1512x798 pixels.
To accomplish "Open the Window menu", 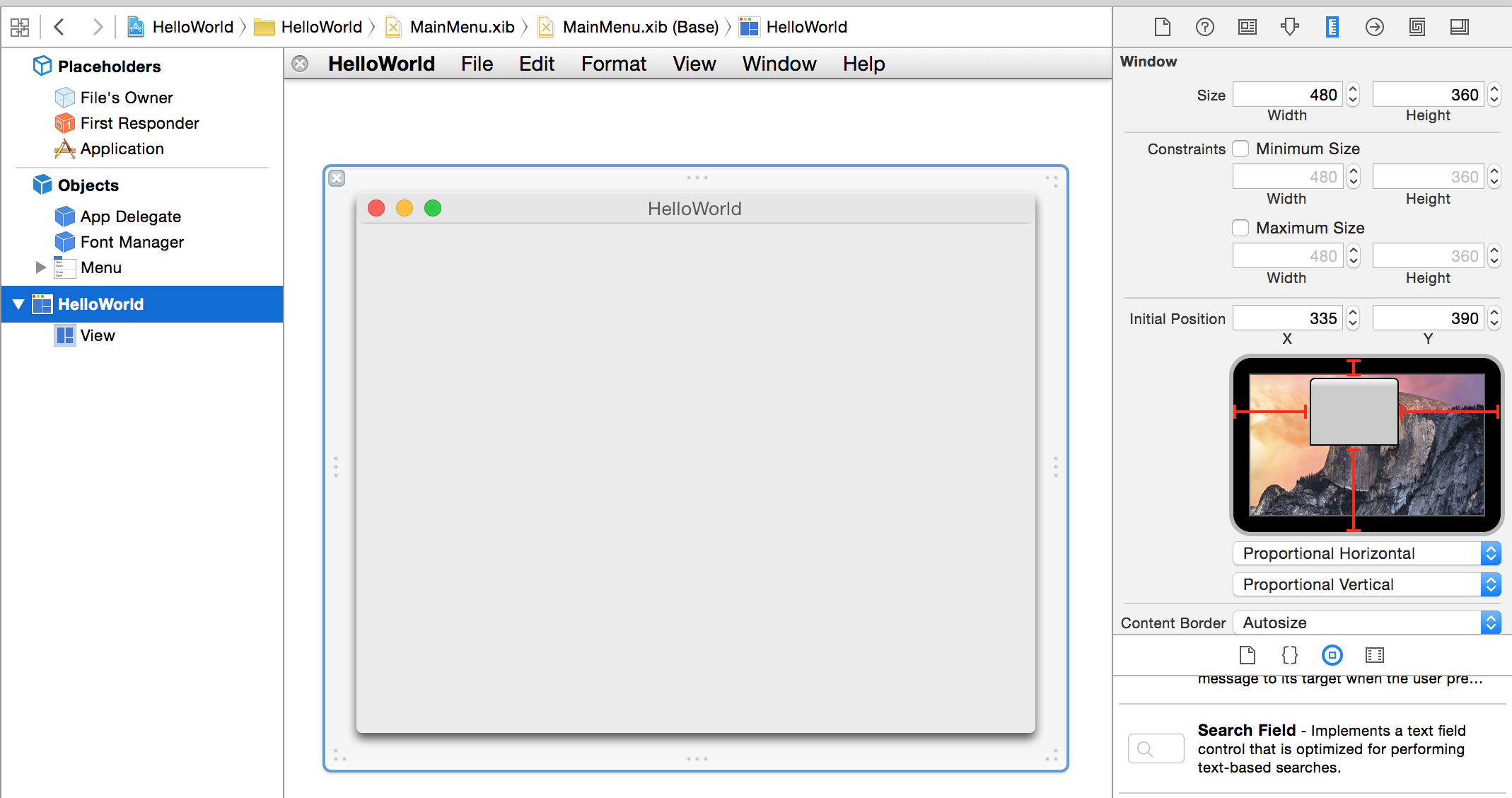I will (x=779, y=63).
